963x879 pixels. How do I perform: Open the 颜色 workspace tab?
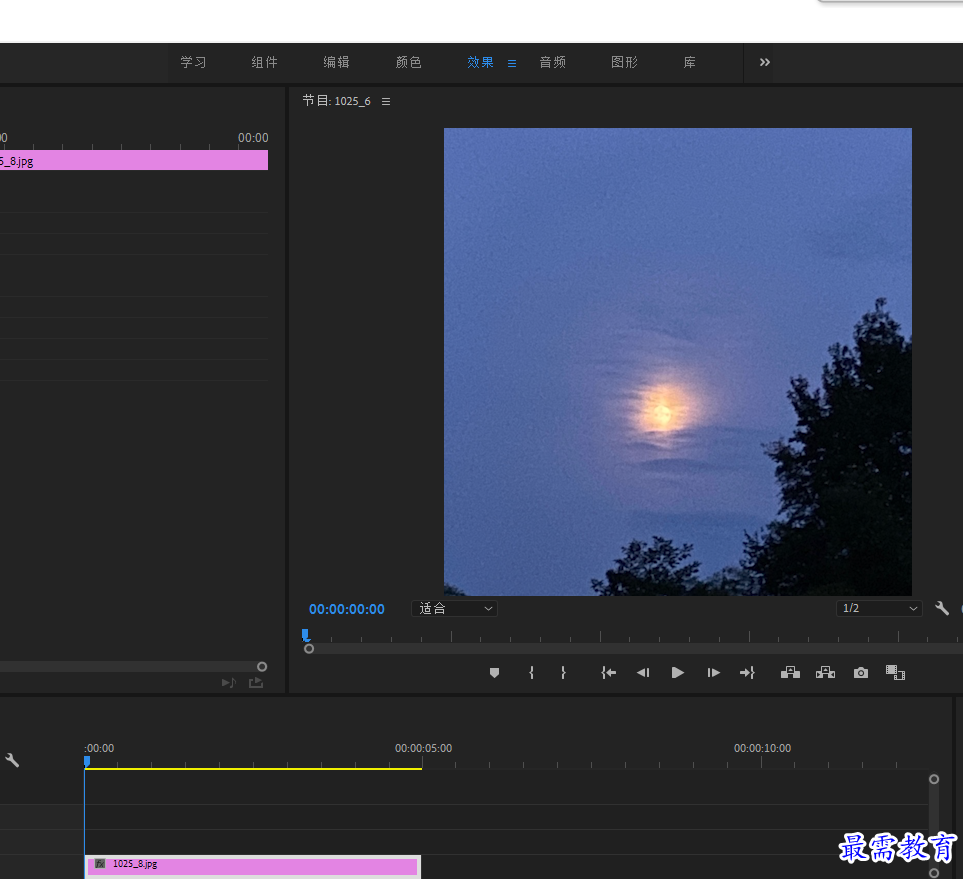[408, 62]
